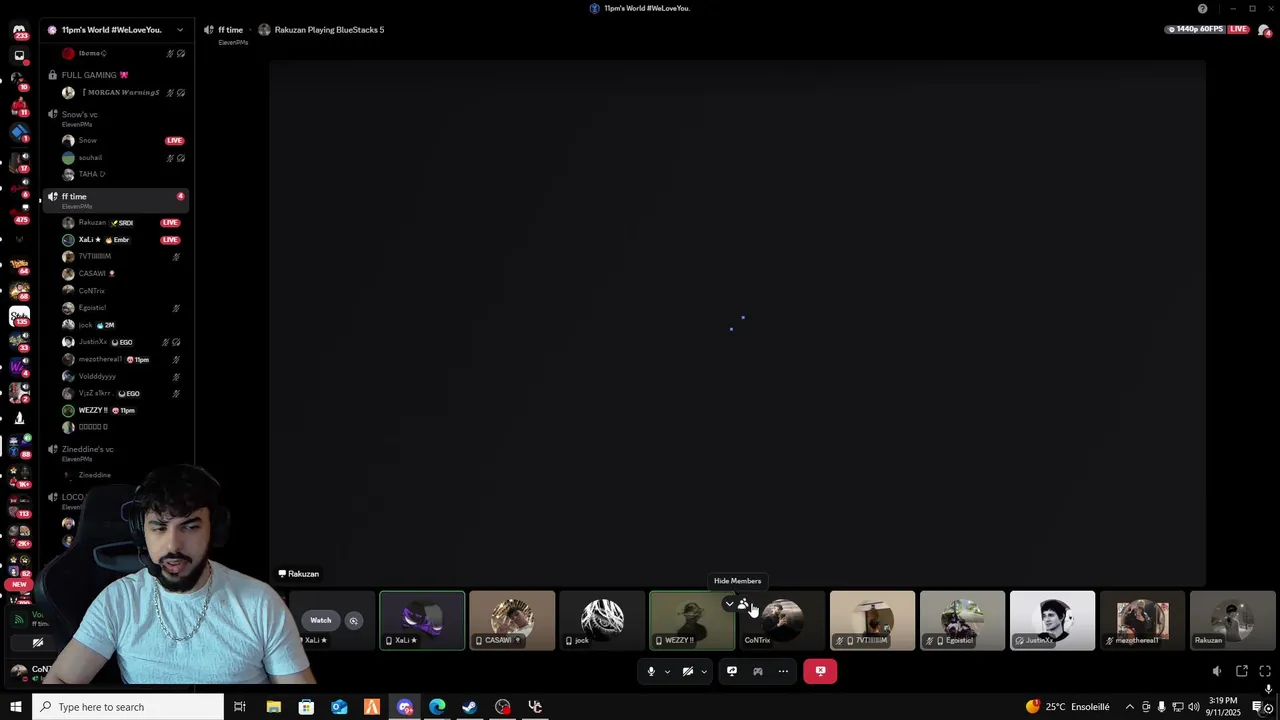Select mezothereal1 participant tile
The image size is (1280, 720).
coord(1142,621)
